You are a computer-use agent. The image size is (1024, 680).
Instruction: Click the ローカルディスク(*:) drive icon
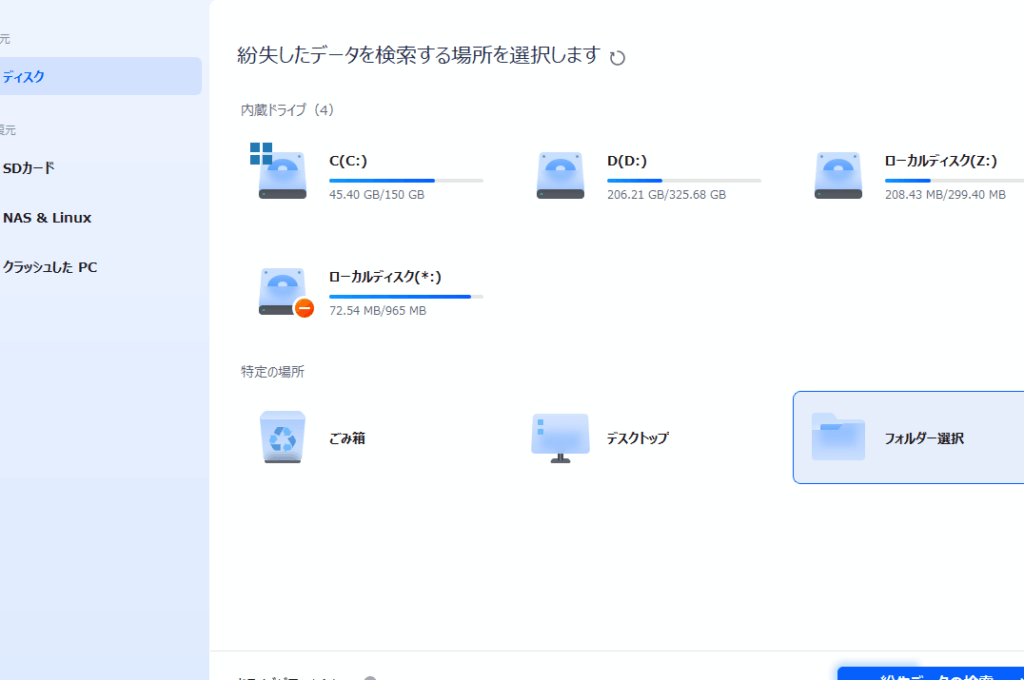click(x=282, y=293)
